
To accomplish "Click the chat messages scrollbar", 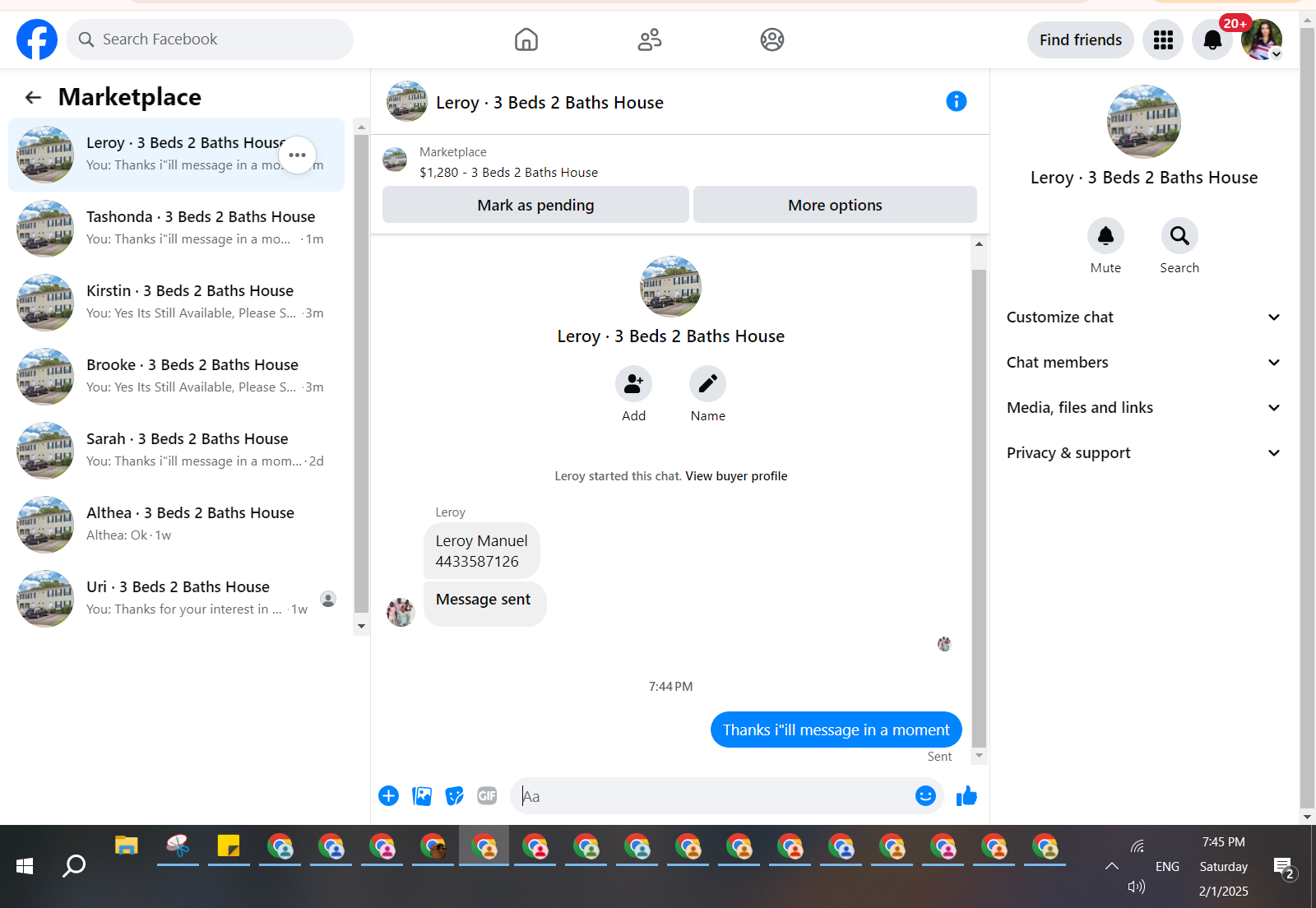I will [979, 508].
